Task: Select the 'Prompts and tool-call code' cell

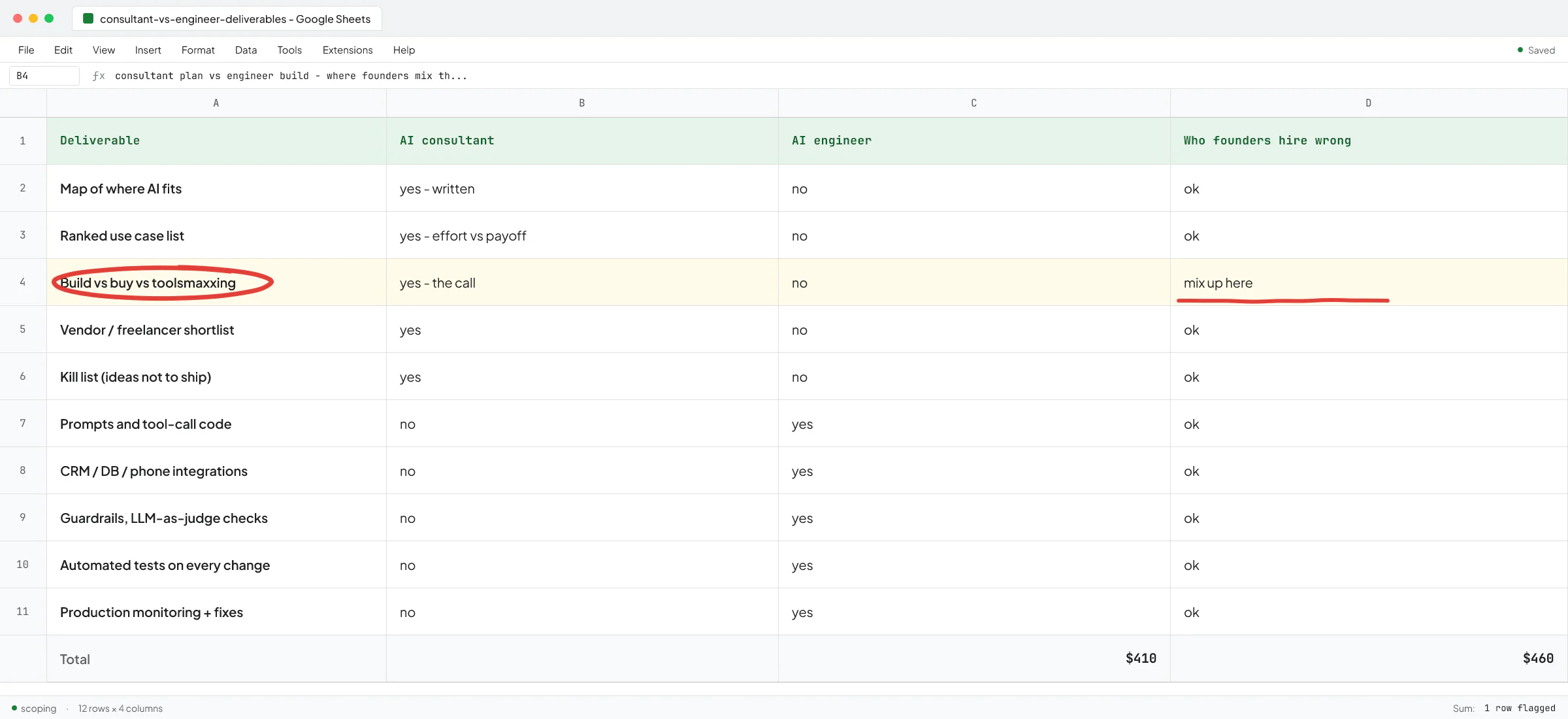Action: [216, 424]
